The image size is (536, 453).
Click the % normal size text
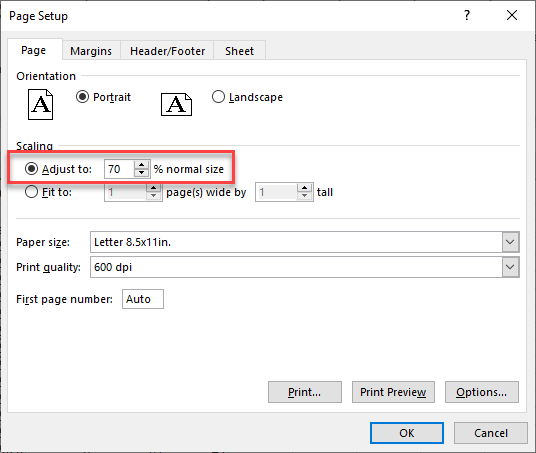189,169
